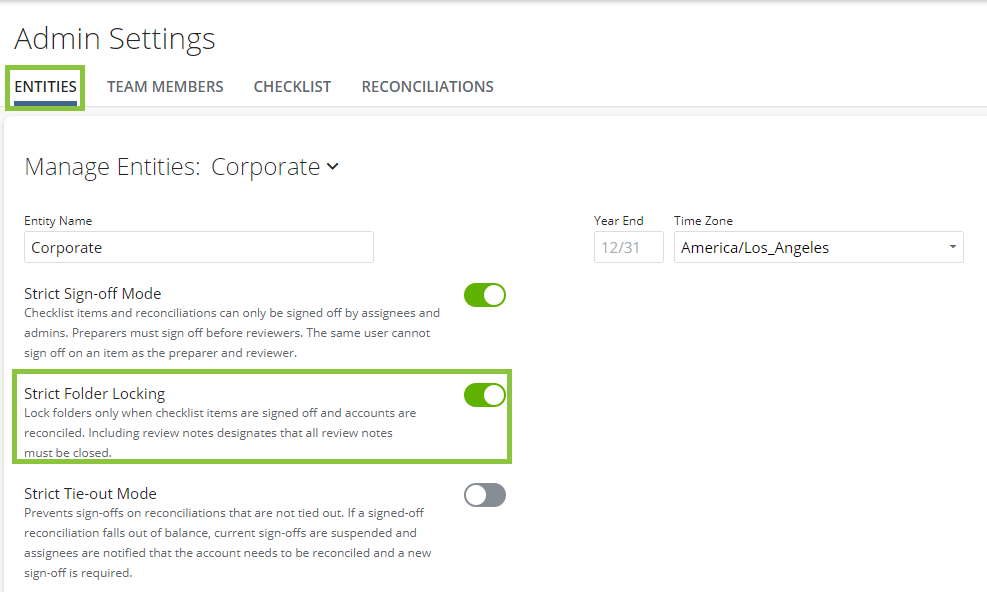The image size is (987, 592).
Task: Click the Strict Tie-out Mode label
Action: [x=90, y=494]
